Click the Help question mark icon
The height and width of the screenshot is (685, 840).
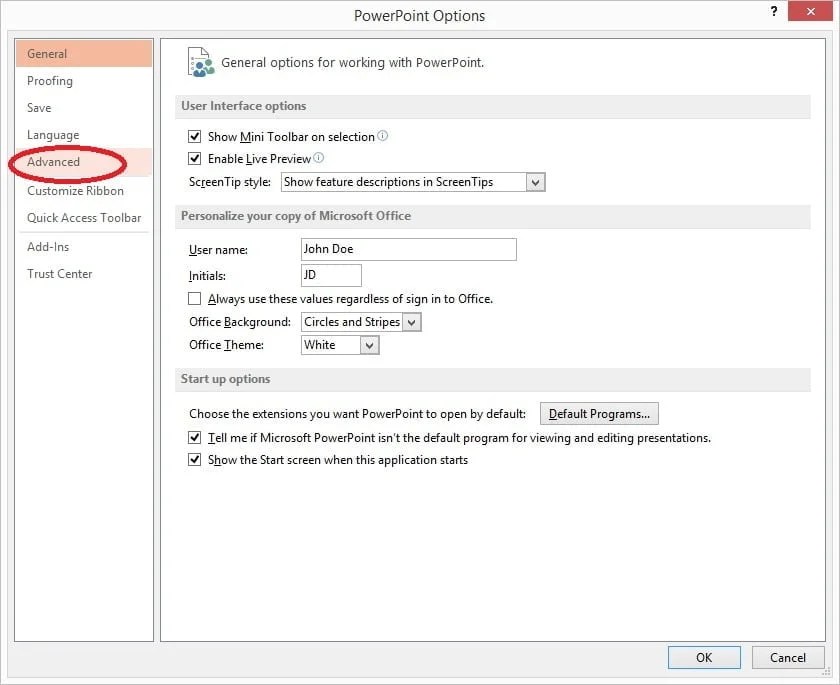pos(774,11)
